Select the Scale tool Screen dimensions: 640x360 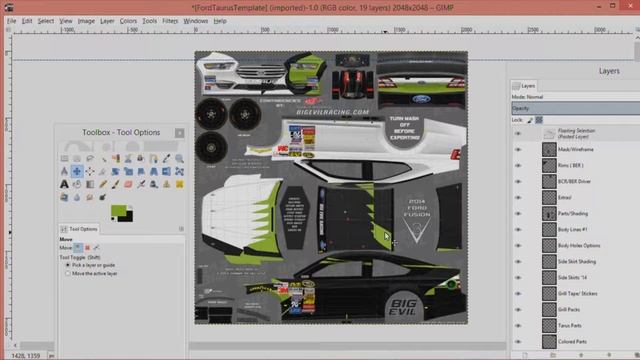128,171
